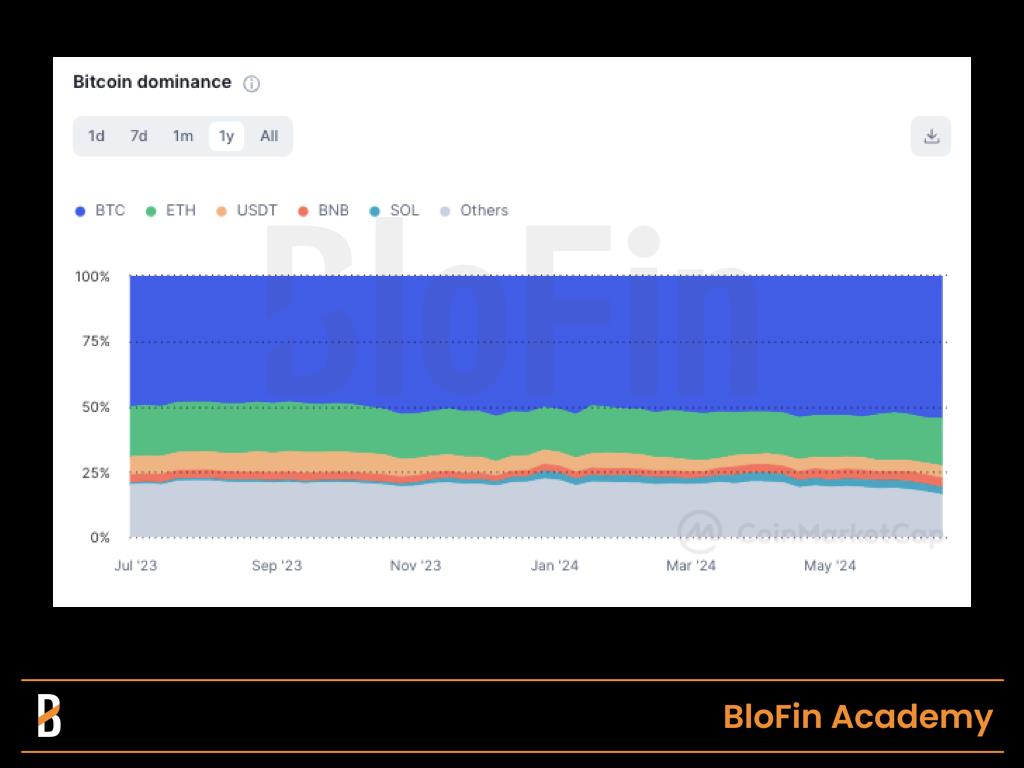Click the red BNB legend dot
1024x768 pixels.
pyautogui.click(x=305, y=210)
